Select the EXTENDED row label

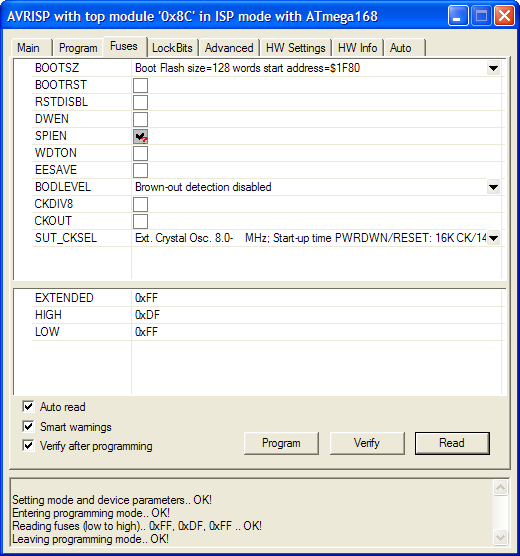point(64,298)
